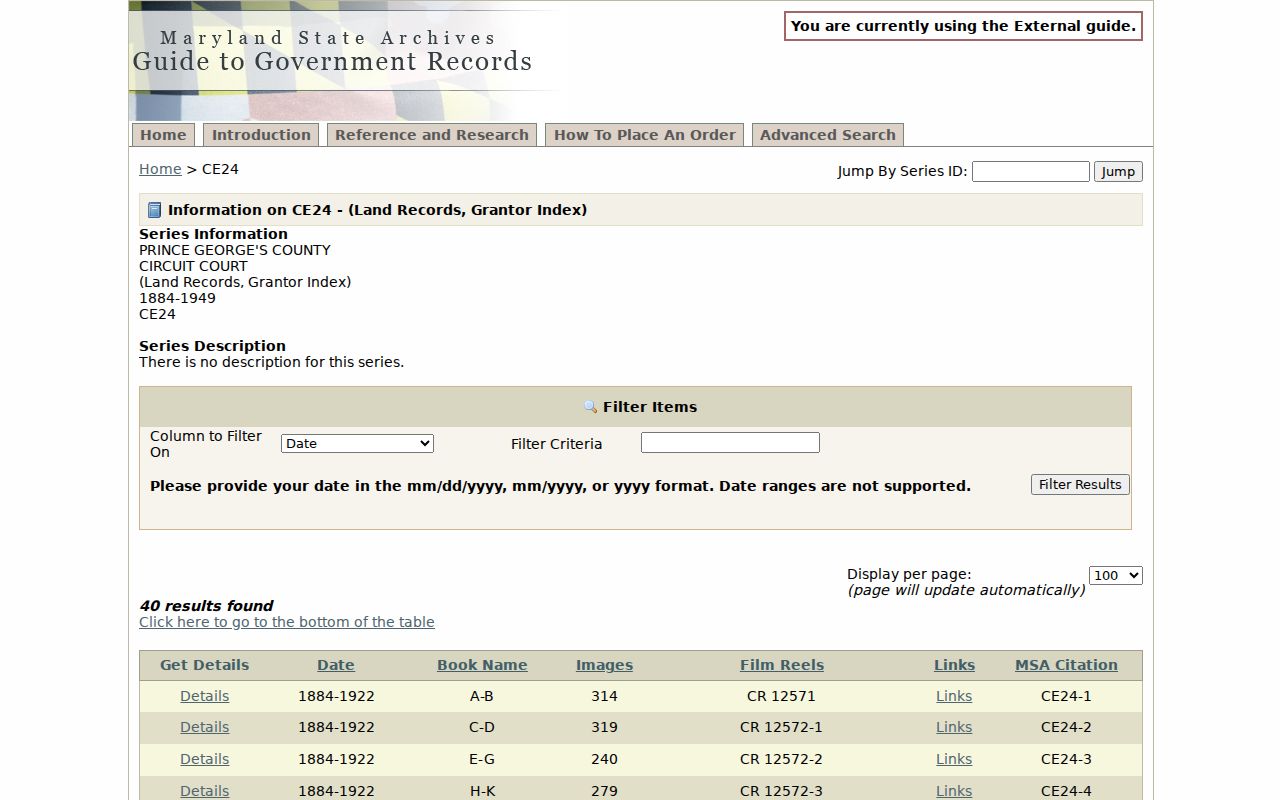The height and width of the screenshot is (800, 1280).
Task: Open the Home tab
Action: pyautogui.click(x=163, y=135)
